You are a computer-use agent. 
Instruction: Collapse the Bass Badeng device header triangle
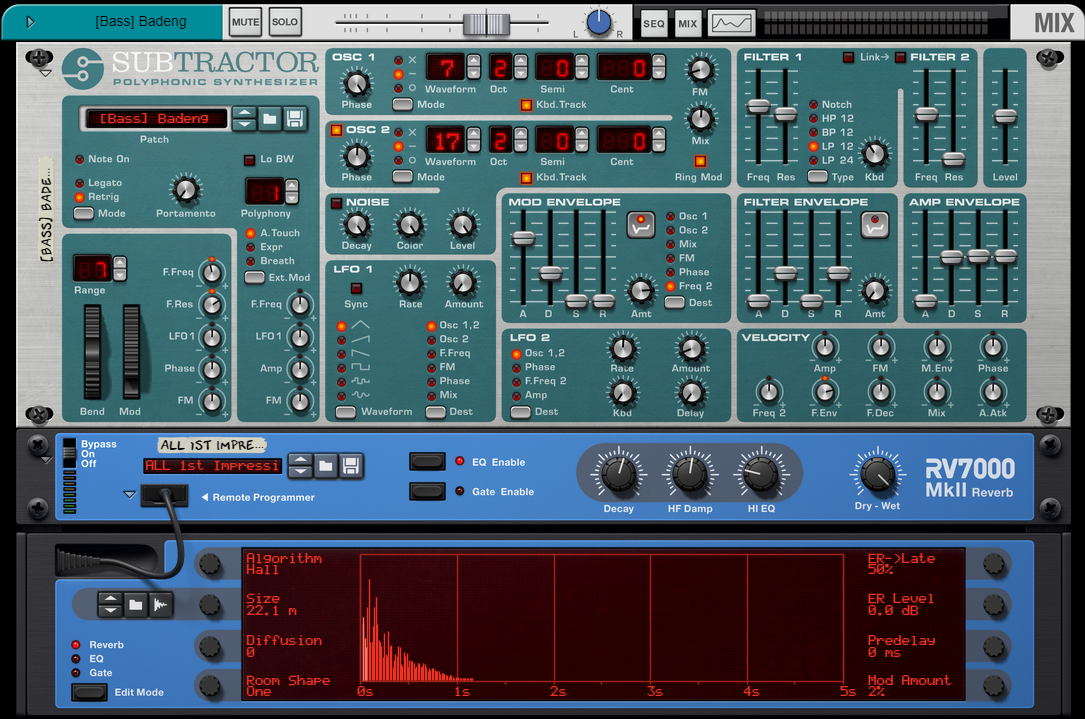[30, 22]
